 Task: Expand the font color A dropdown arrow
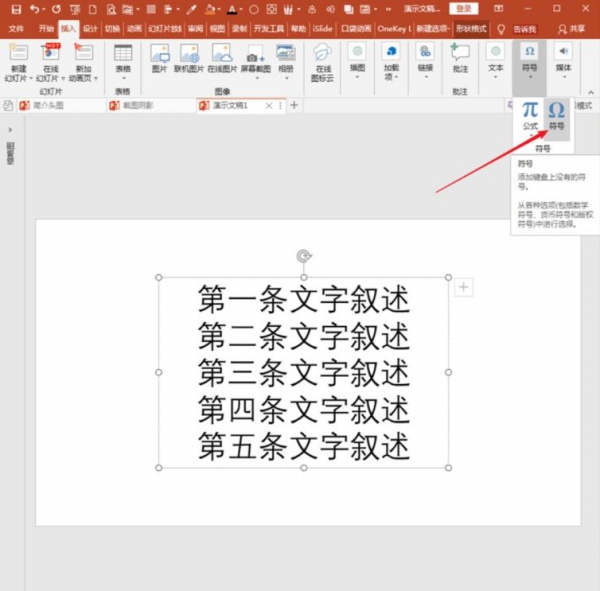click(241, 9)
